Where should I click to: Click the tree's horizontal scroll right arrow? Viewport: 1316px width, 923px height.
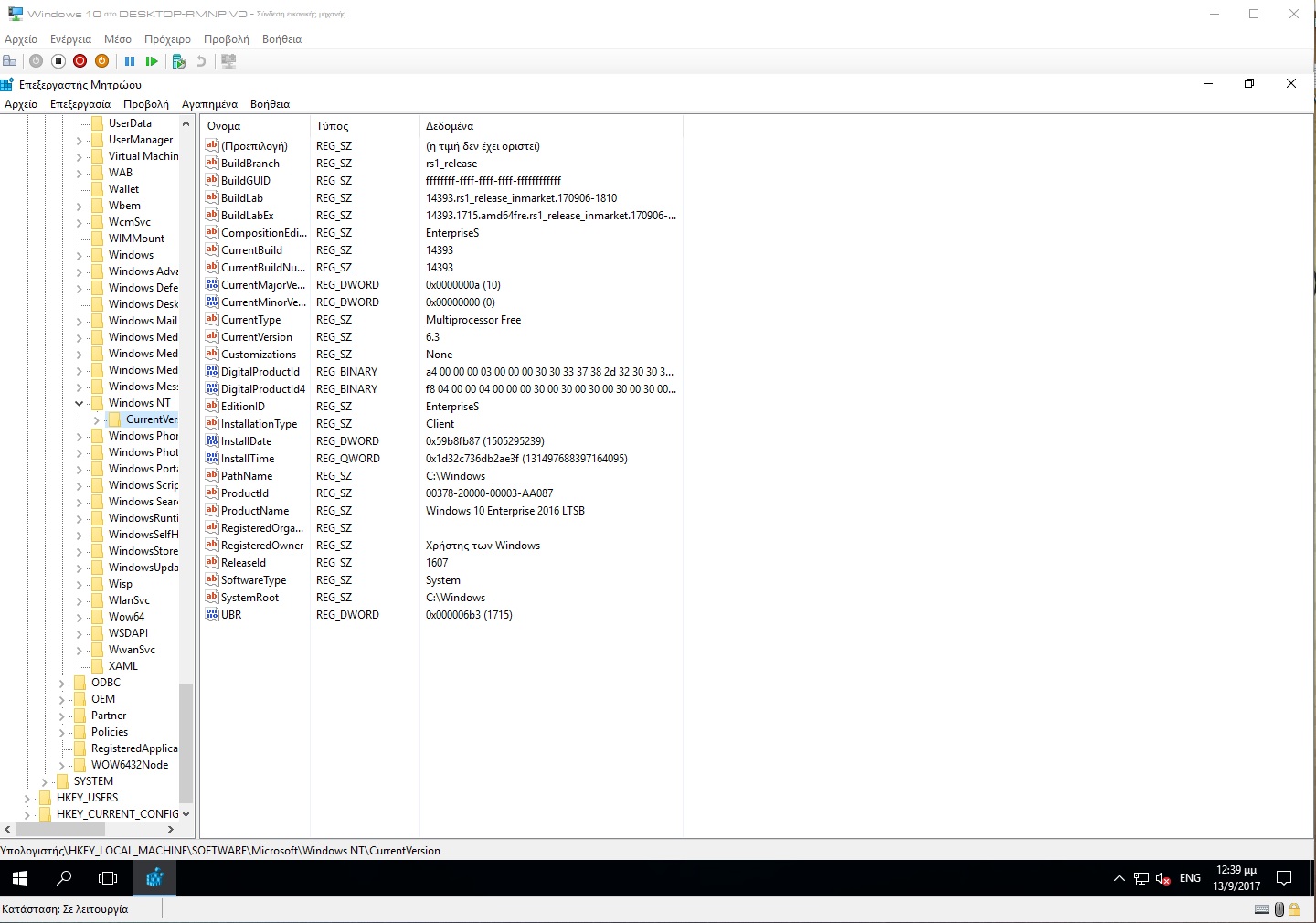point(171,830)
